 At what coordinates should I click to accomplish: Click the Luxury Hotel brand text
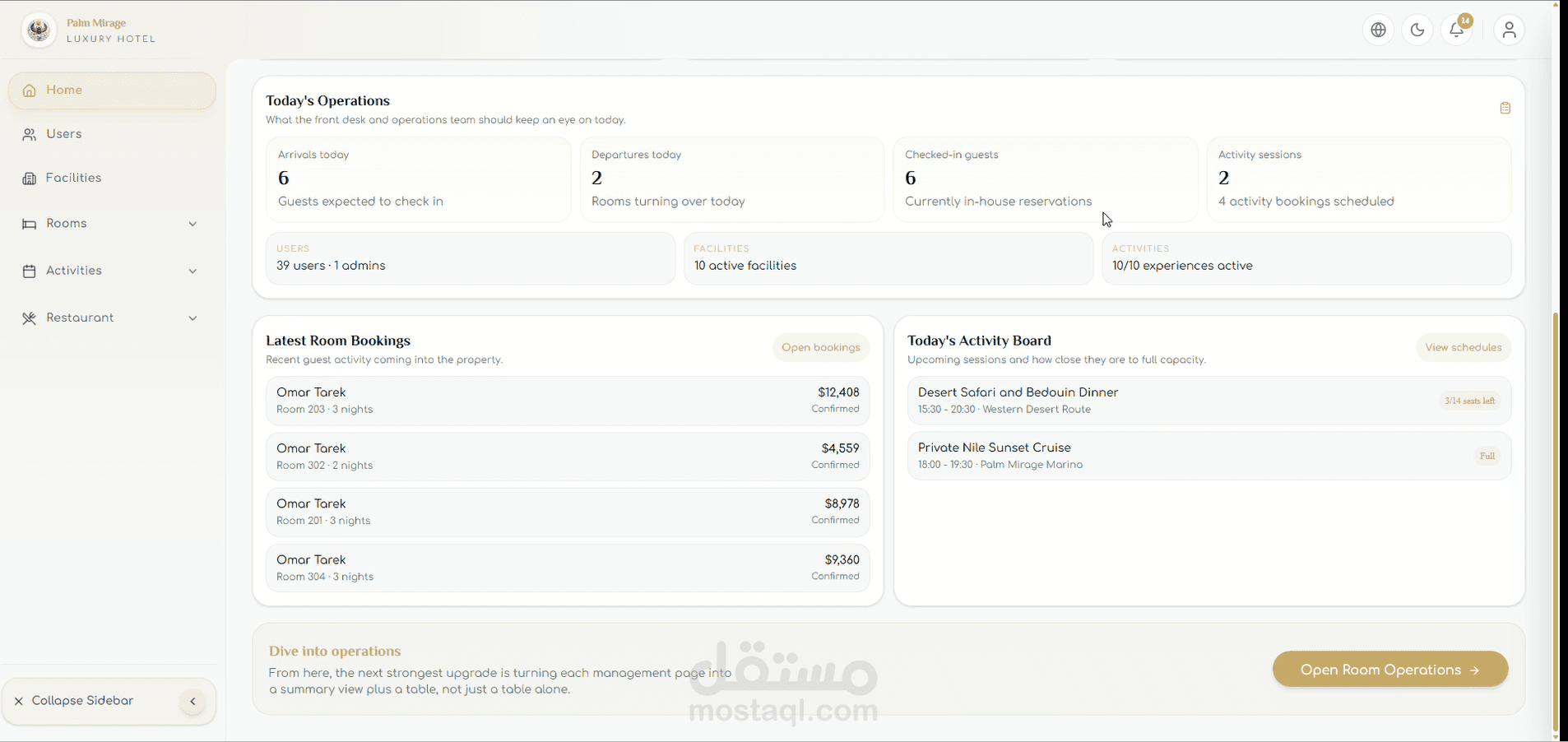point(111,39)
